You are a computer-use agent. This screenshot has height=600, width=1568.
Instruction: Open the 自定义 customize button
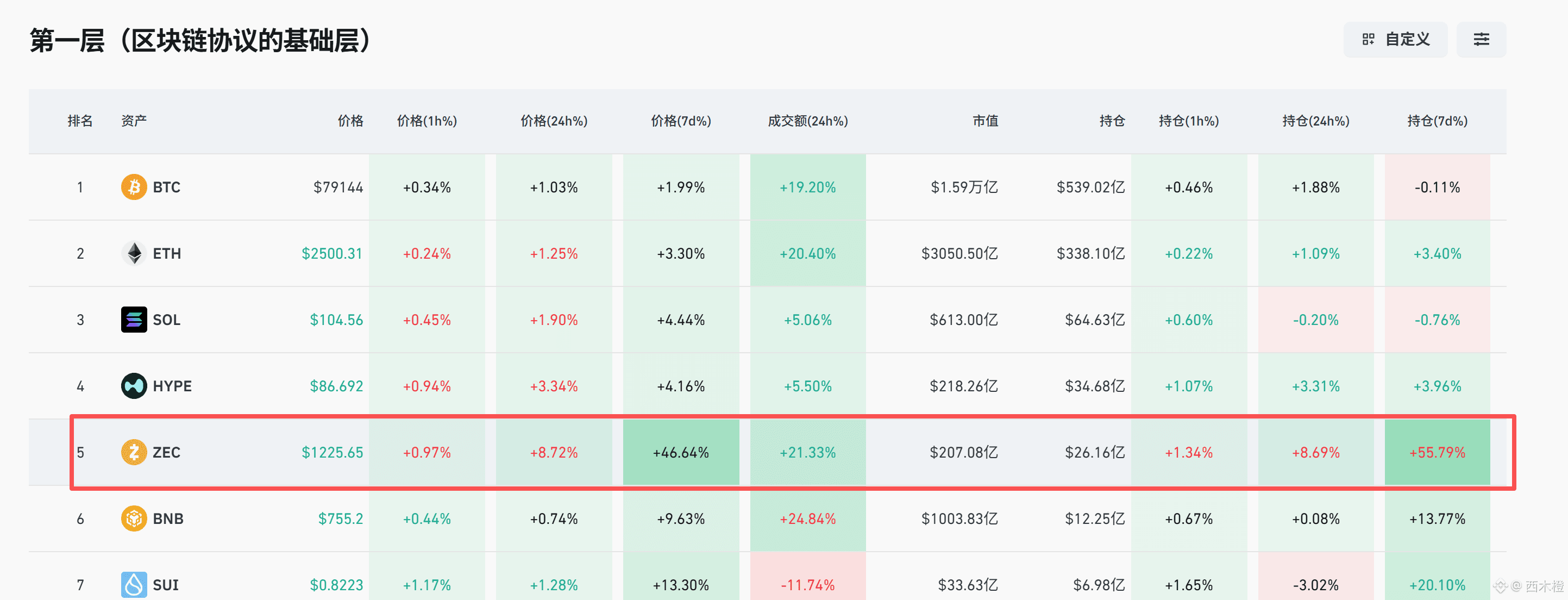tap(1395, 40)
